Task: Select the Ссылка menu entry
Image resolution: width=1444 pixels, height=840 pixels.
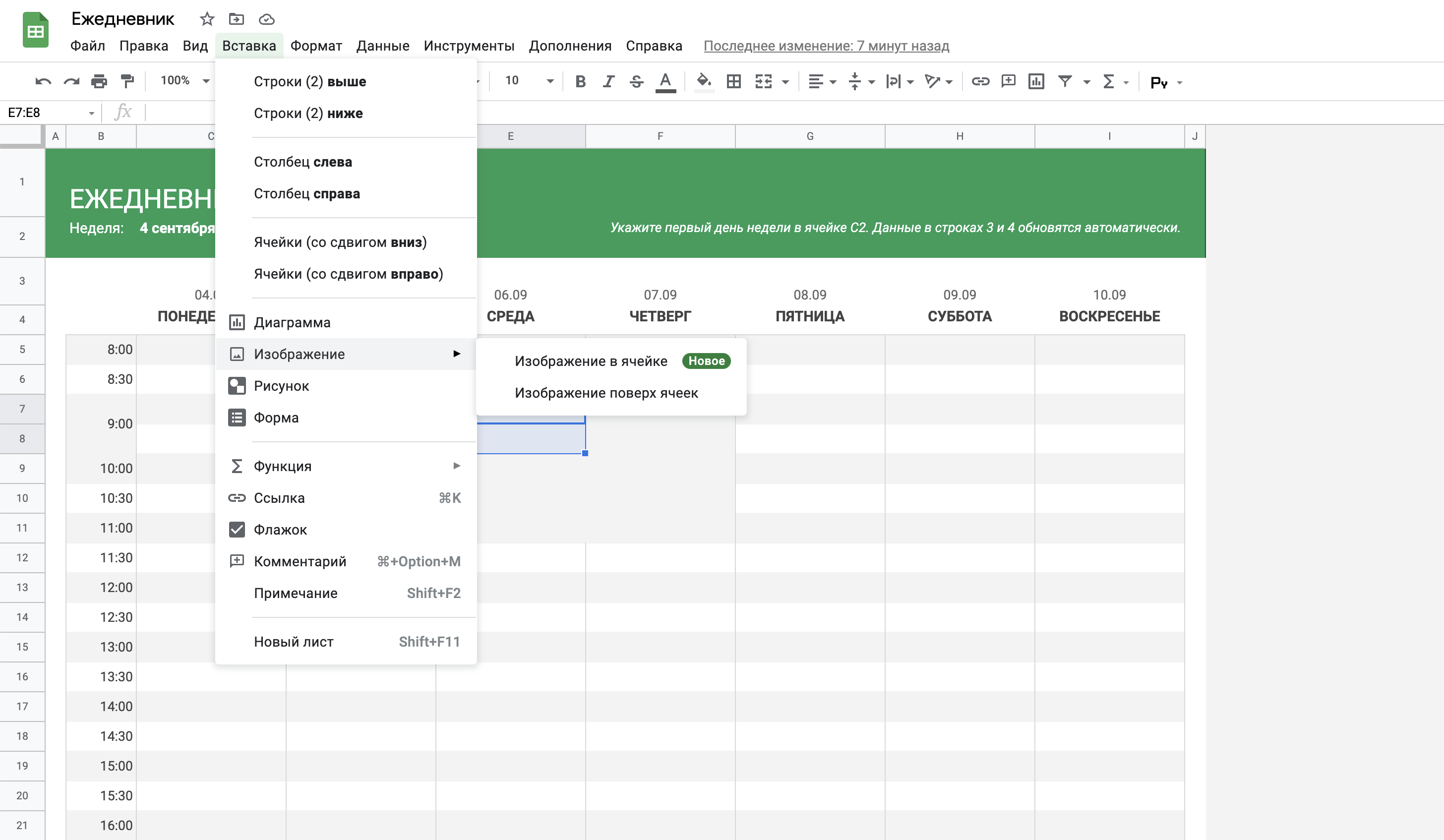Action: pyautogui.click(x=346, y=498)
